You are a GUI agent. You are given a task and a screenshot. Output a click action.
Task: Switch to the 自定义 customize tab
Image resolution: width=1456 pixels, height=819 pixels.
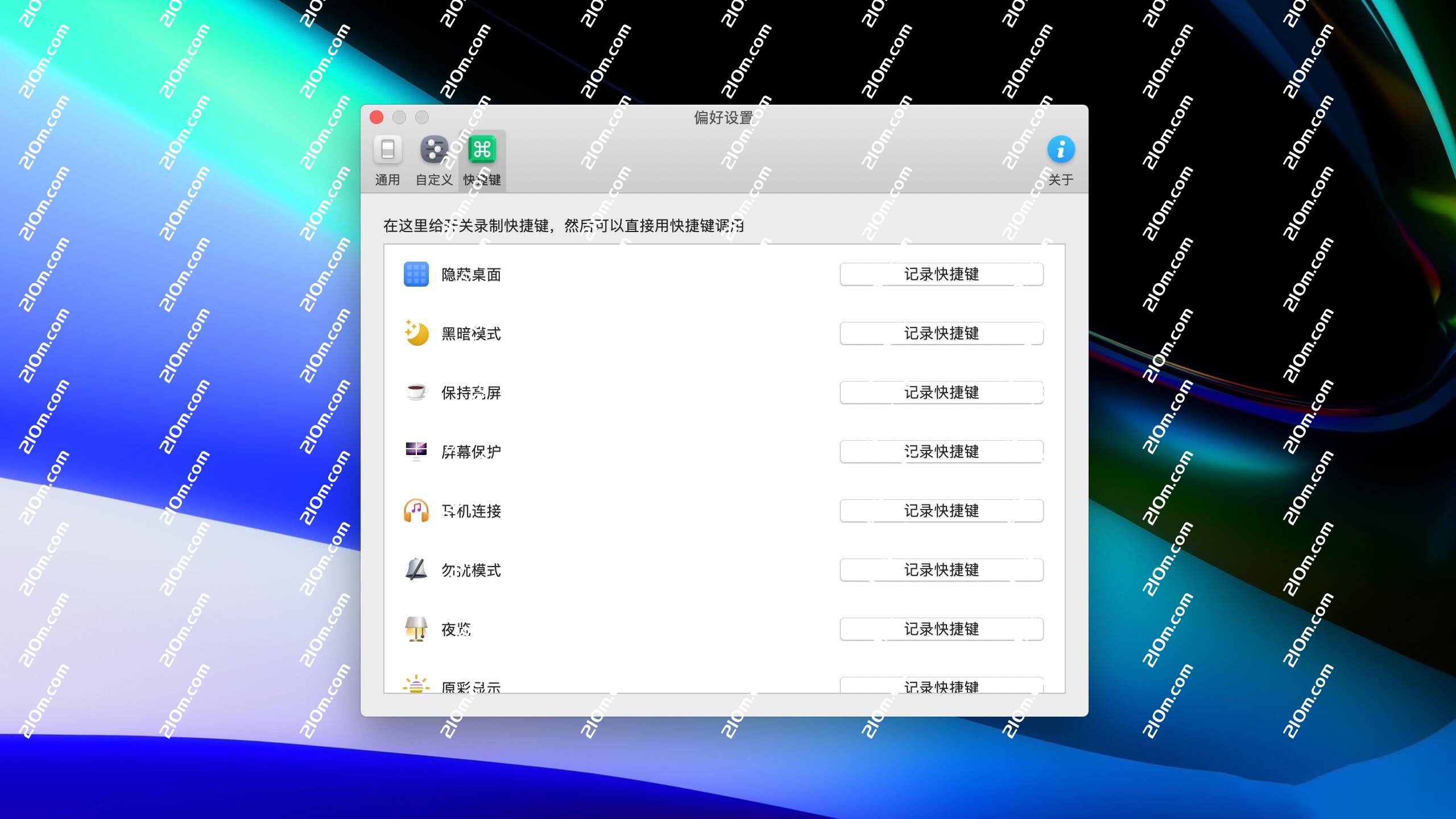(434, 161)
